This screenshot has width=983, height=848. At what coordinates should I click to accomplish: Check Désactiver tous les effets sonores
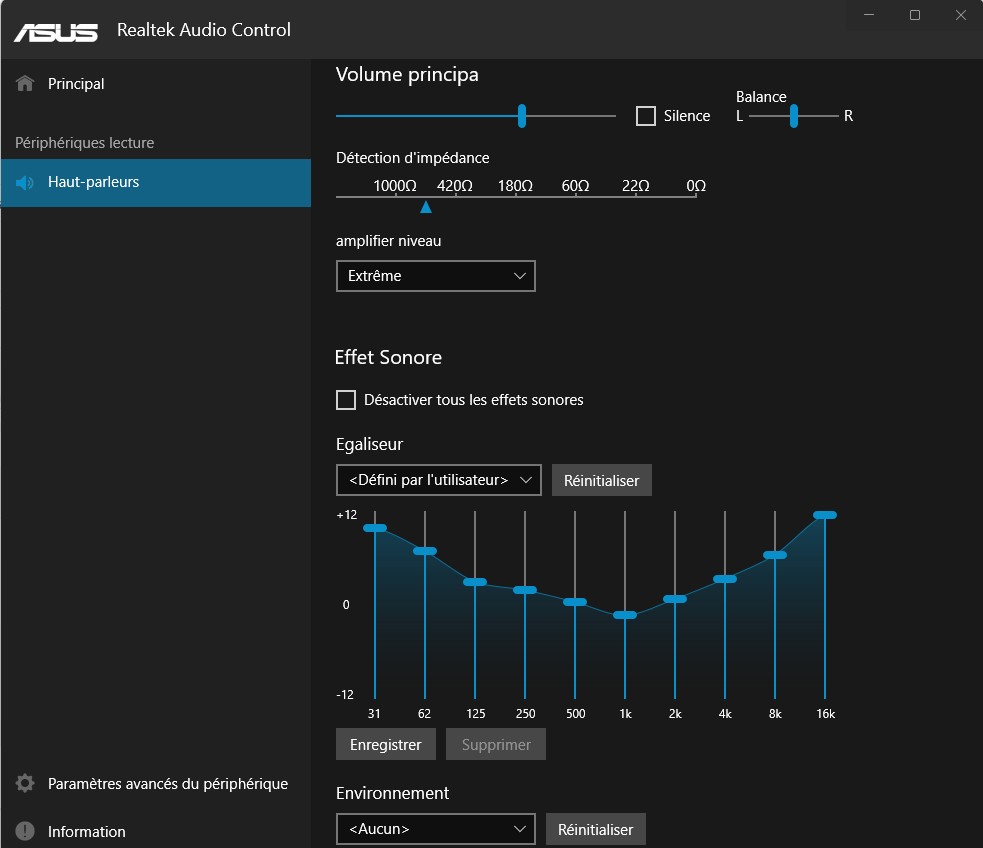346,400
